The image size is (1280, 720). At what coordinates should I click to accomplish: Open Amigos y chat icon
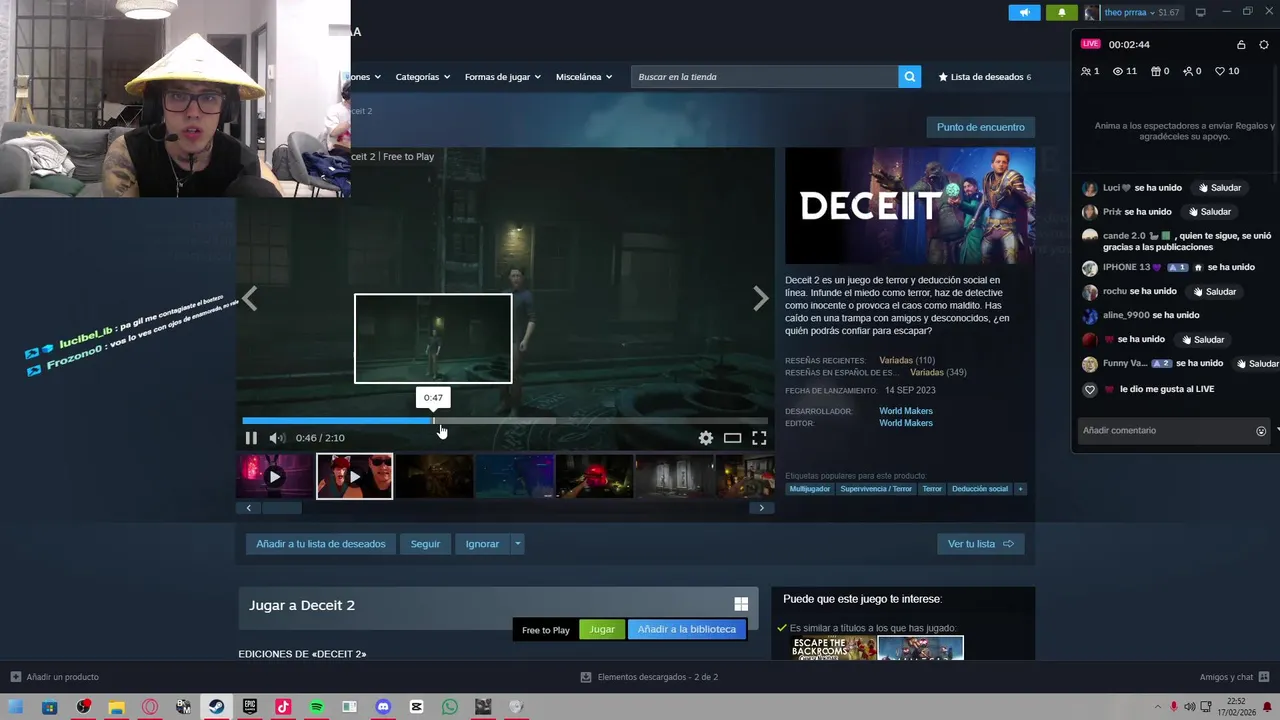pos(1264,677)
